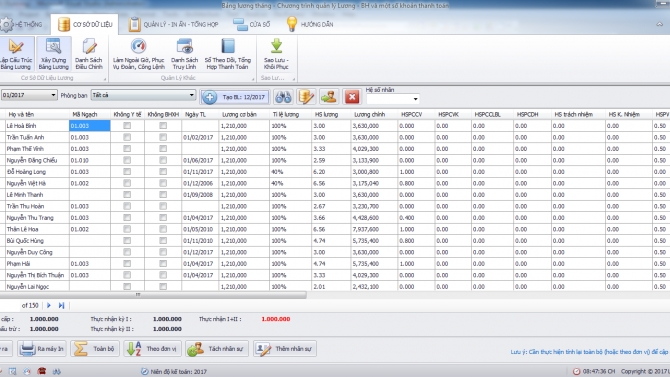Open HỆ THỐNG tab
Screen dimensions: 670x377
tap(22, 24)
